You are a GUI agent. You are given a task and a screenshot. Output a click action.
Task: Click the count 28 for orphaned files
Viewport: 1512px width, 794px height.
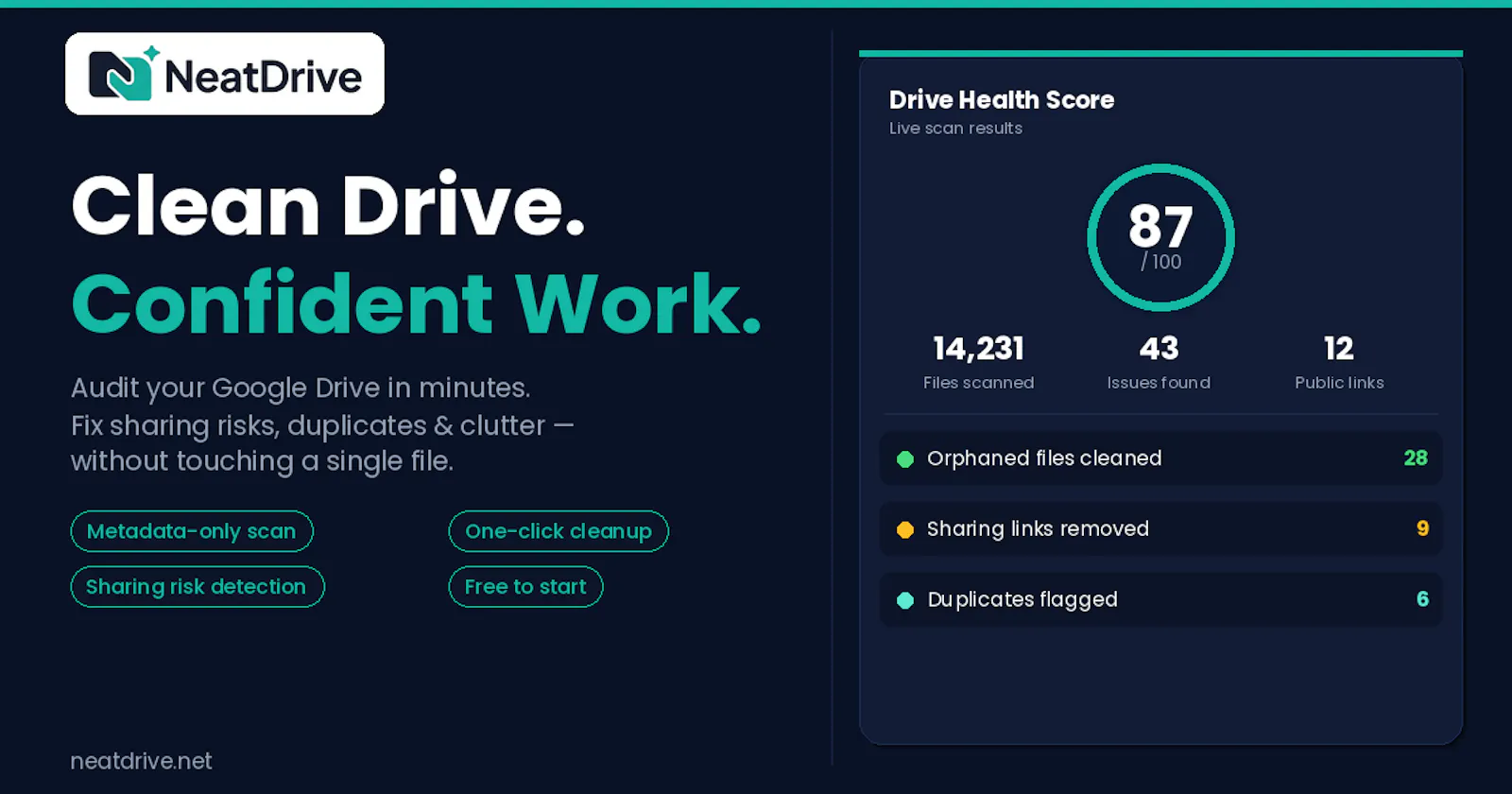point(1416,458)
